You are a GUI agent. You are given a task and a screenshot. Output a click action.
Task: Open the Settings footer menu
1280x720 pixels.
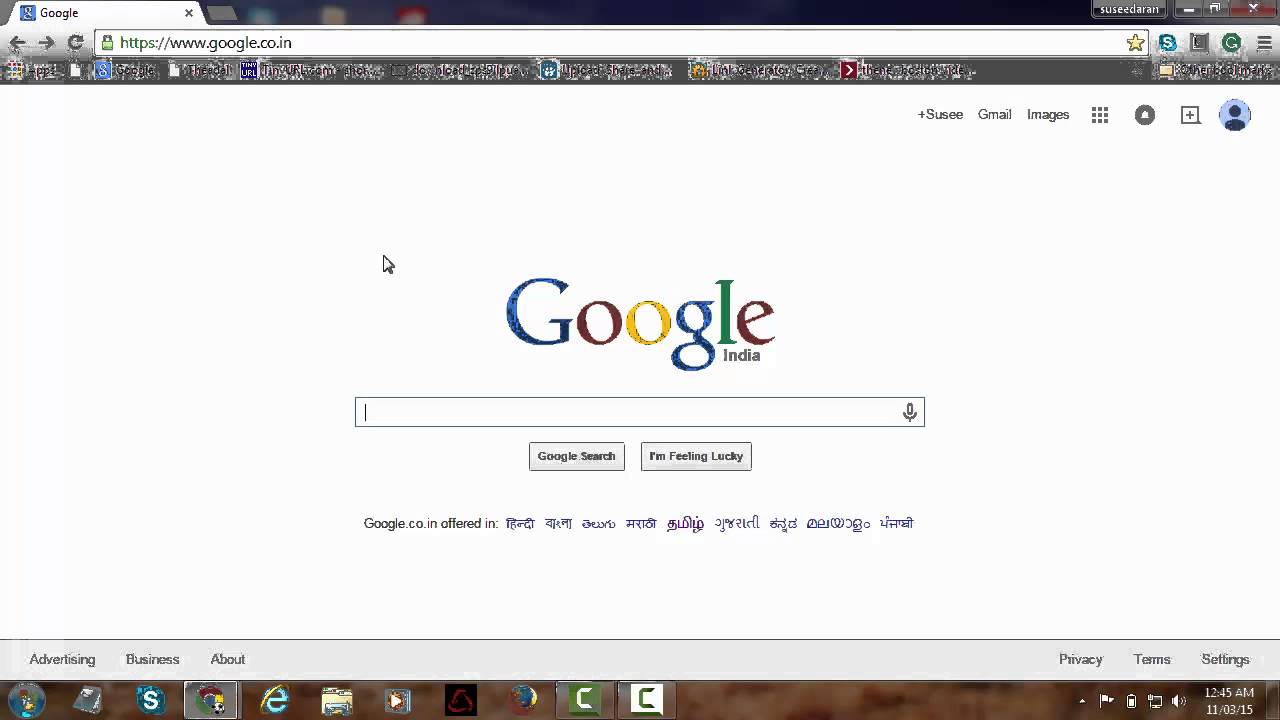click(x=1225, y=659)
